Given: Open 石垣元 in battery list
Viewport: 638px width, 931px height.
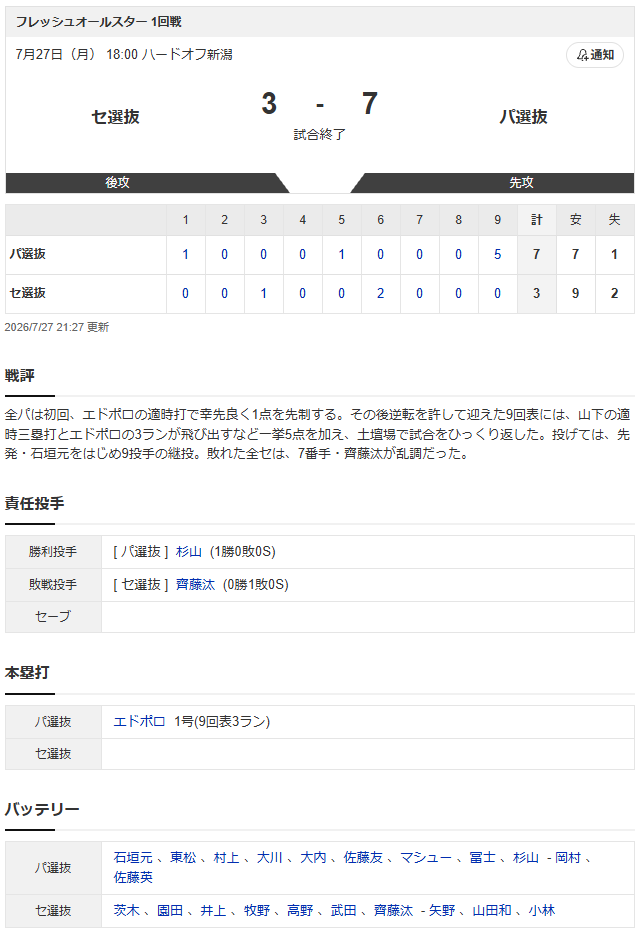Looking at the screenshot, I should pos(133,857).
